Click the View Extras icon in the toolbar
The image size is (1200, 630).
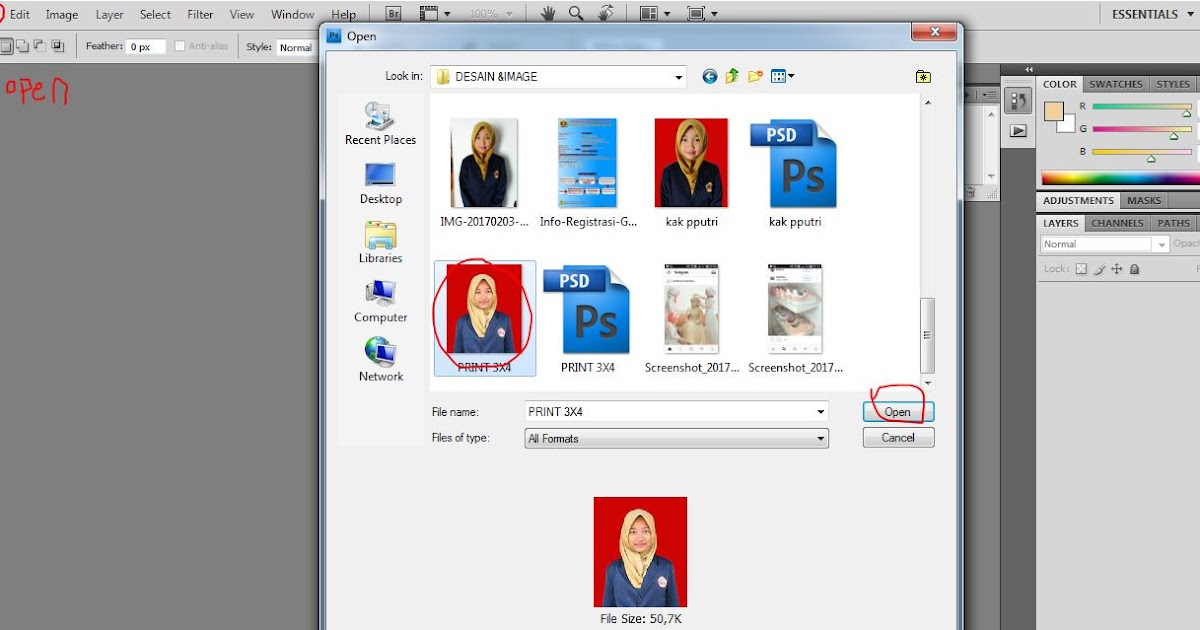pos(429,12)
